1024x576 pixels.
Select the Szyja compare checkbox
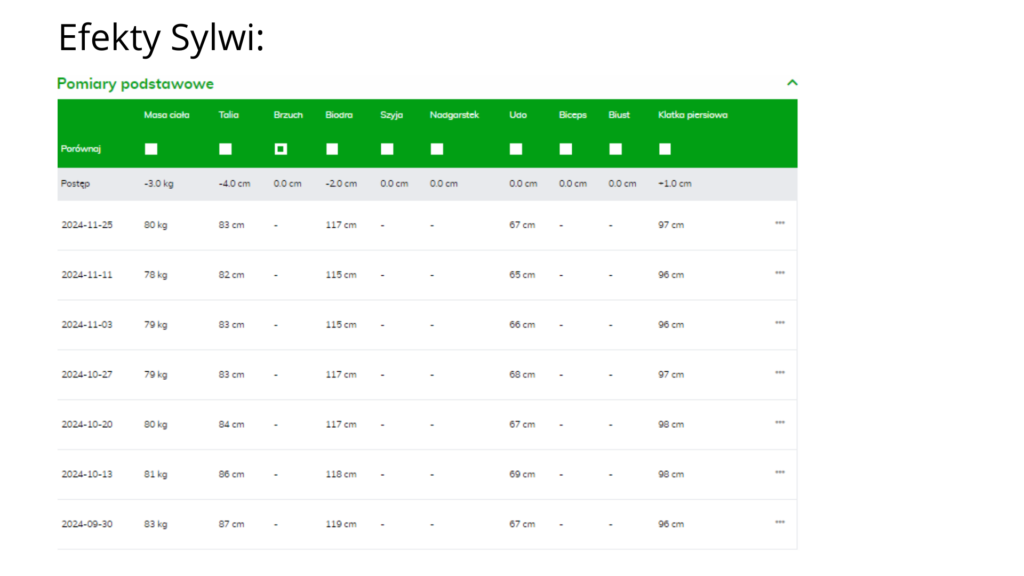tap(387, 149)
